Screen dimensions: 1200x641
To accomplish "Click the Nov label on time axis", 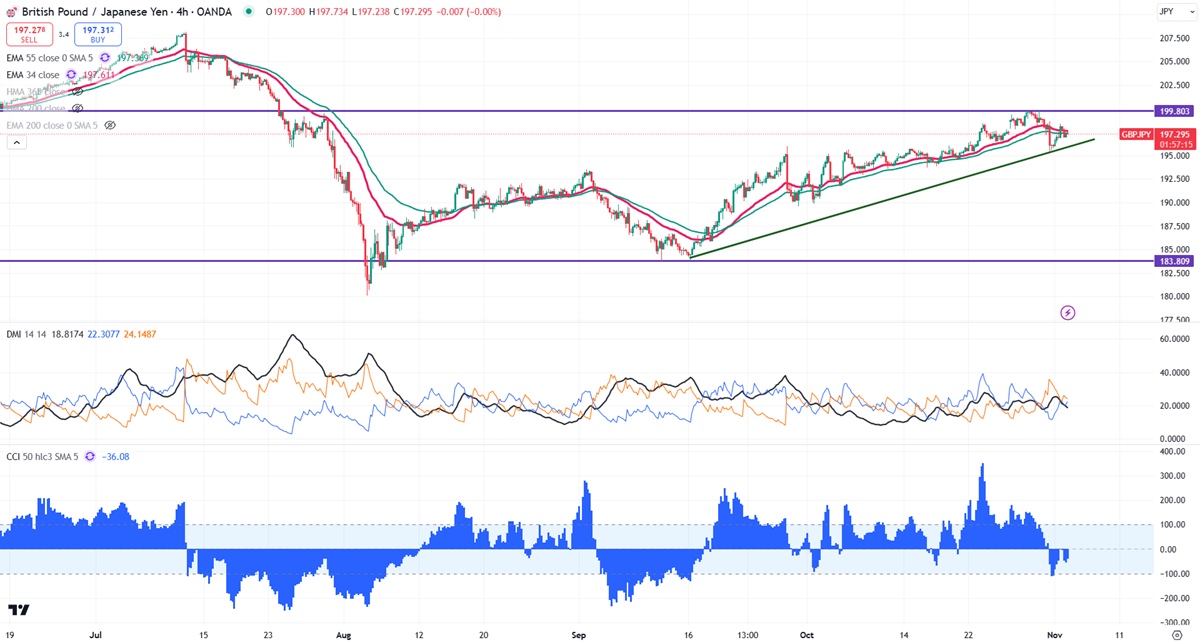I will pyautogui.click(x=1053, y=635).
